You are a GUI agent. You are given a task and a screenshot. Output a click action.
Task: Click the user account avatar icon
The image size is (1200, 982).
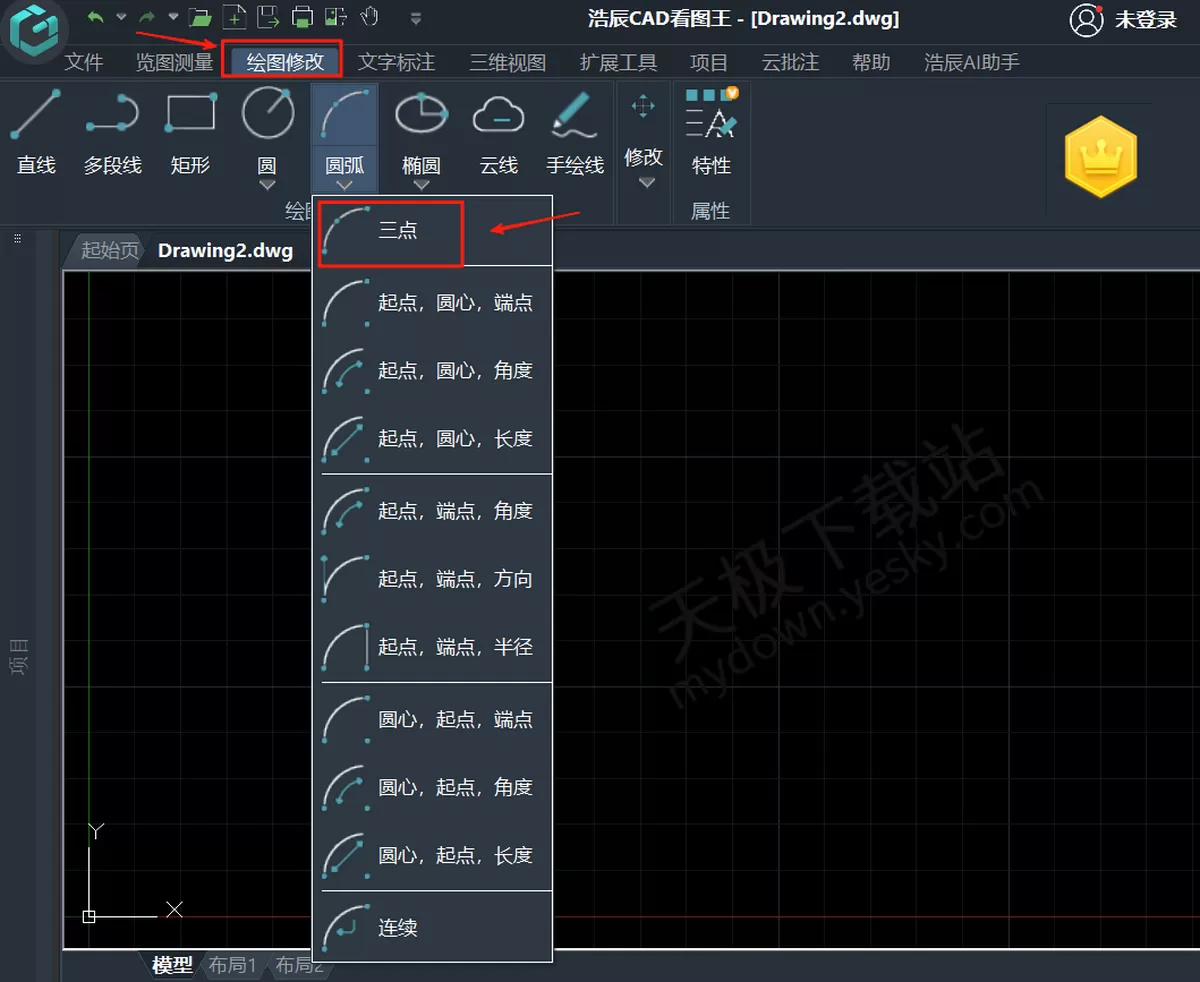pyautogui.click(x=1086, y=20)
